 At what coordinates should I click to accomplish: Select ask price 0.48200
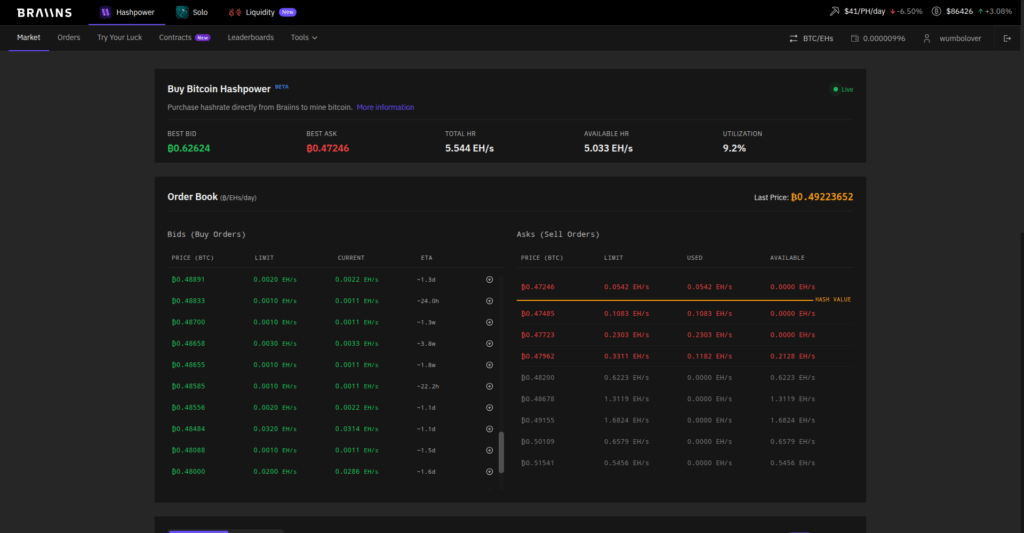coord(537,378)
